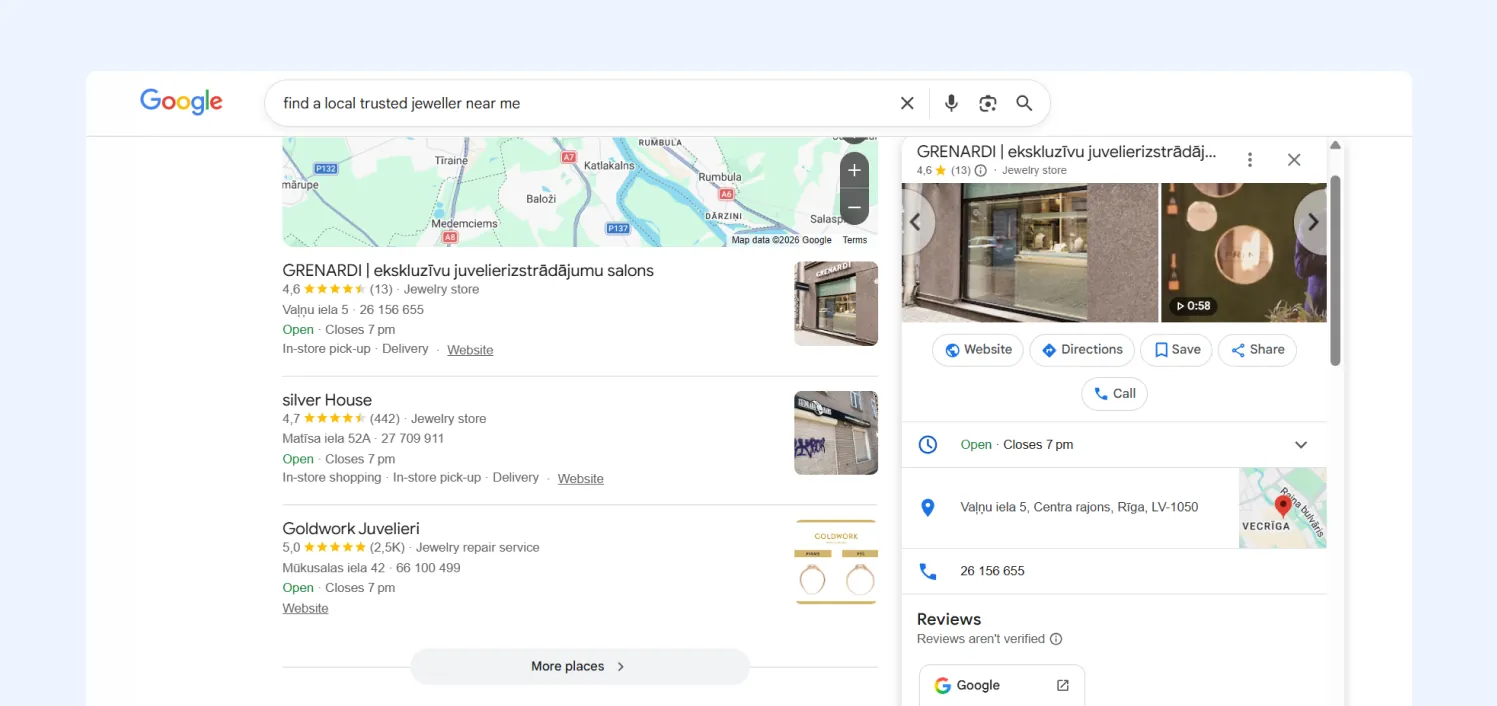Open GRENARDI panel three-dot menu
This screenshot has width=1497, height=706.
pos(1250,160)
